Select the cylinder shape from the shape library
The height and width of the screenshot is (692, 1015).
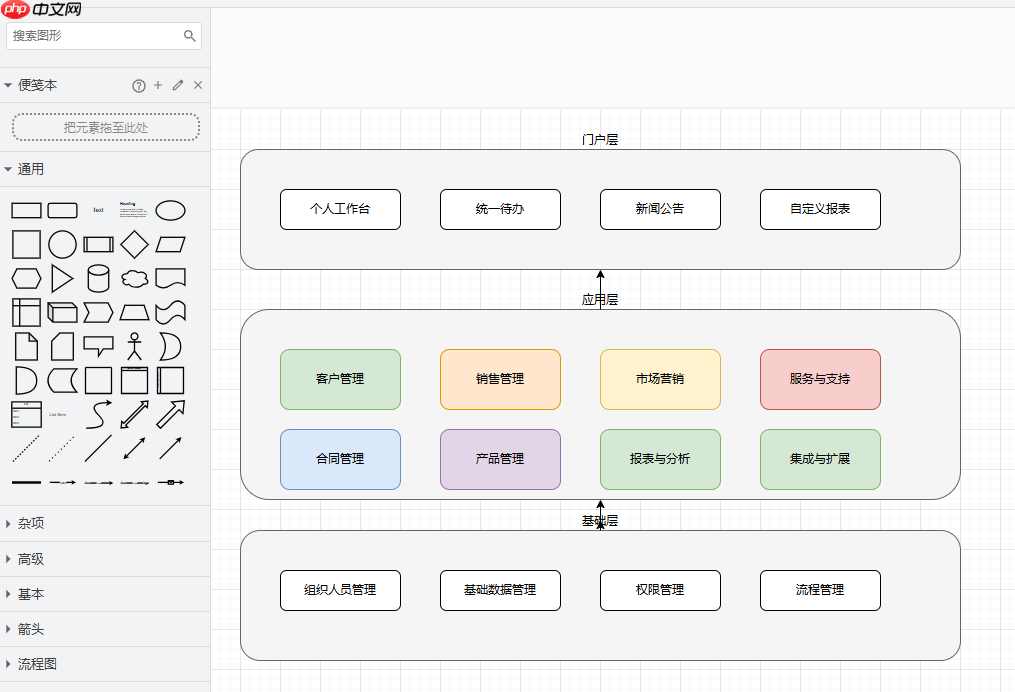[x=98, y=277]
